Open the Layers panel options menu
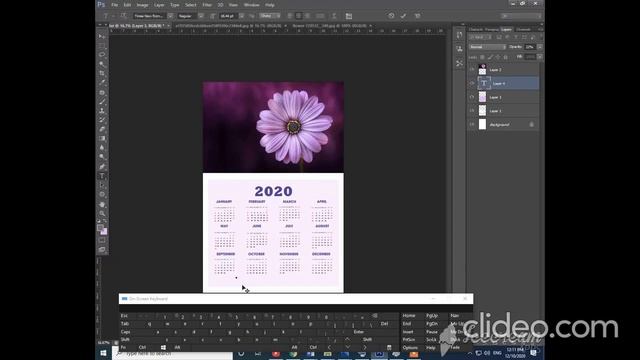The height and width of the screenshot is (360, 640). point(540,29)
